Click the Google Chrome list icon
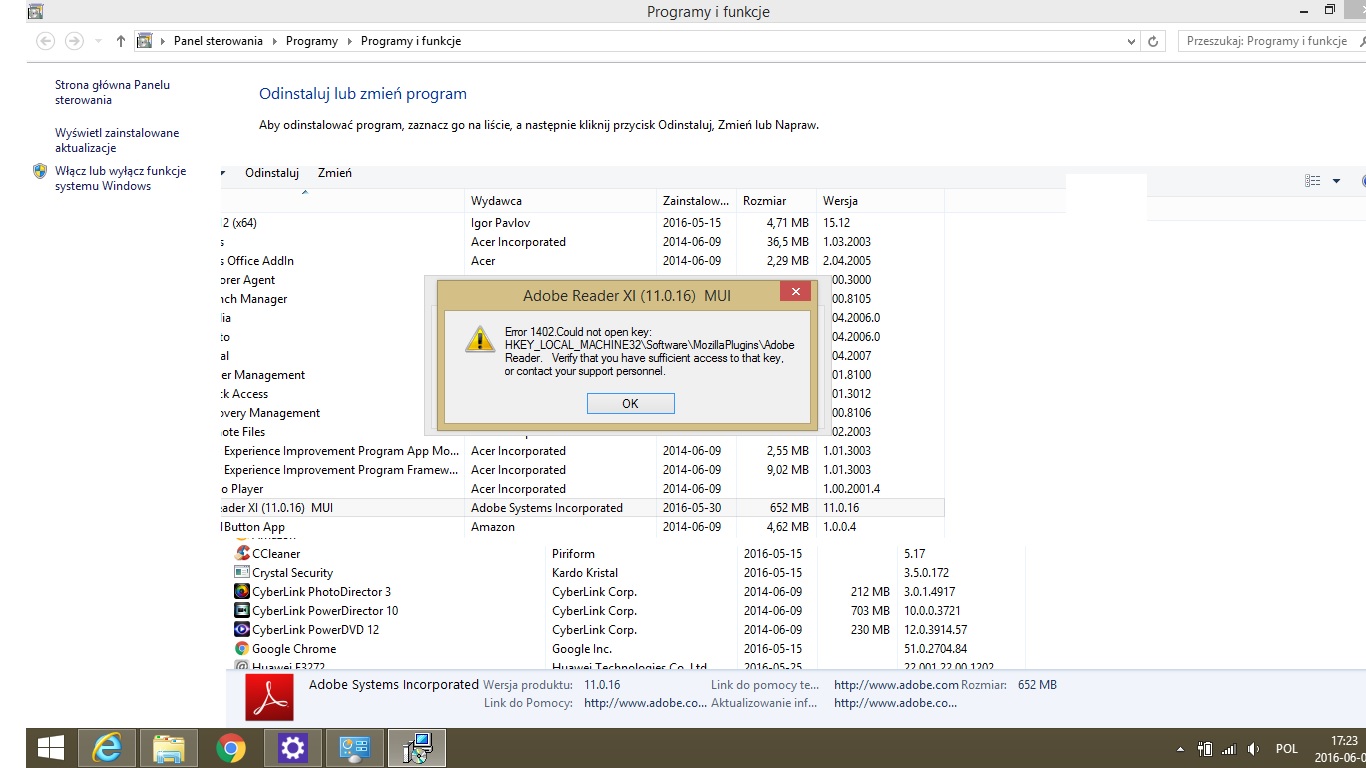This screenshot has width=1366, height=768. point(242,648)
